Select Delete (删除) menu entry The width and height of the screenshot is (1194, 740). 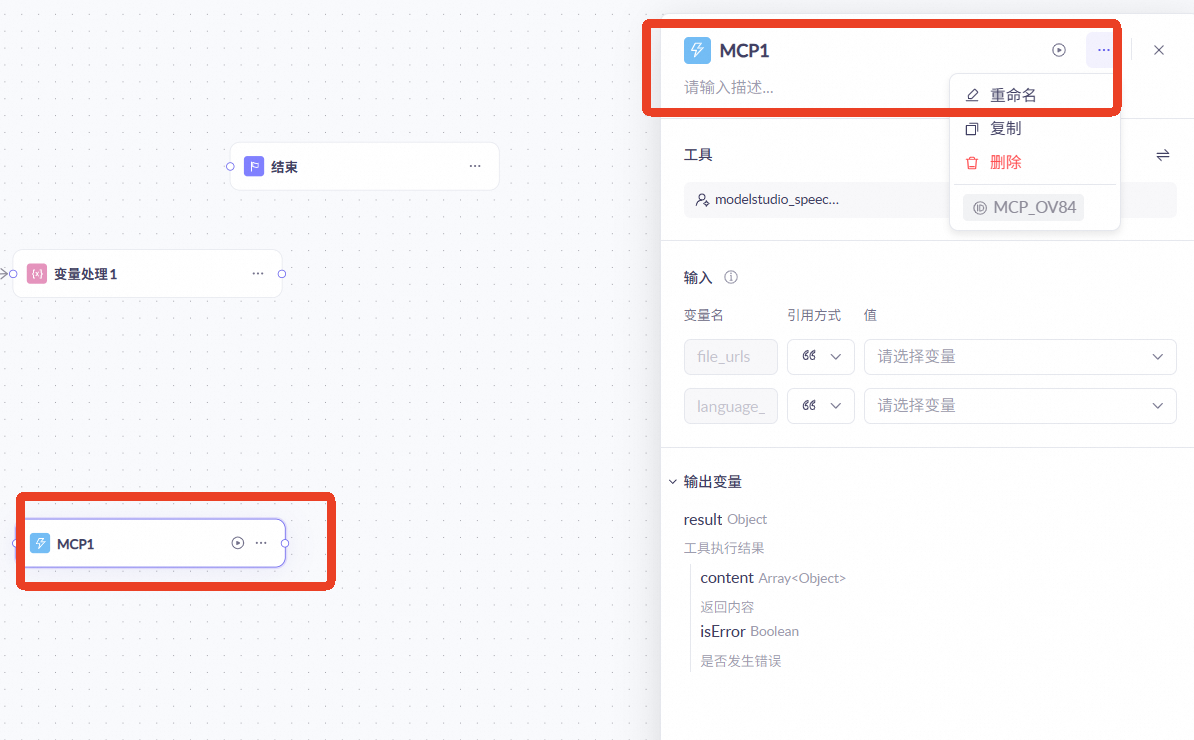pyautogui.click(x=1034, y=162)
